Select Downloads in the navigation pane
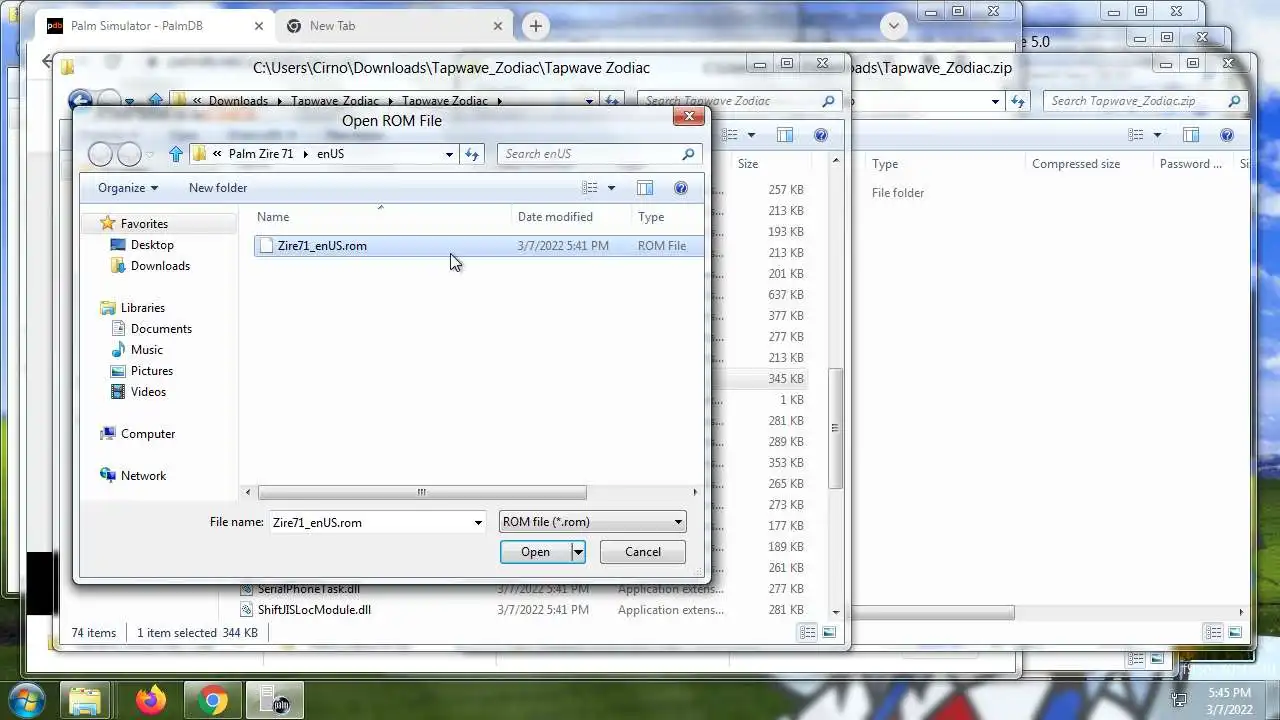Image resolution: width=1280 pixels, height=720 pixels. click(160, 265)
